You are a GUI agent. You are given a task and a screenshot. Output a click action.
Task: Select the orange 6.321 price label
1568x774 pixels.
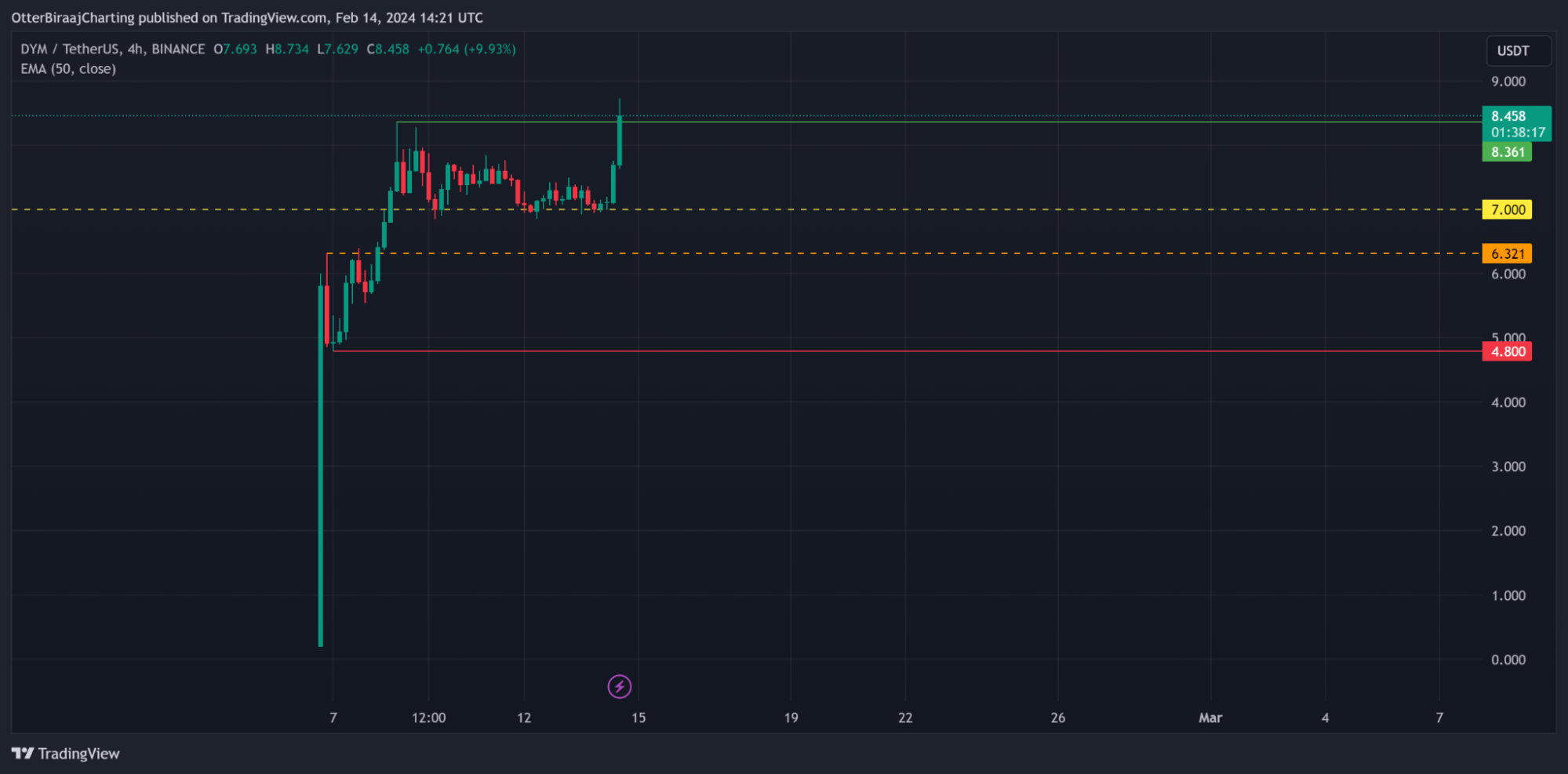1507,254
